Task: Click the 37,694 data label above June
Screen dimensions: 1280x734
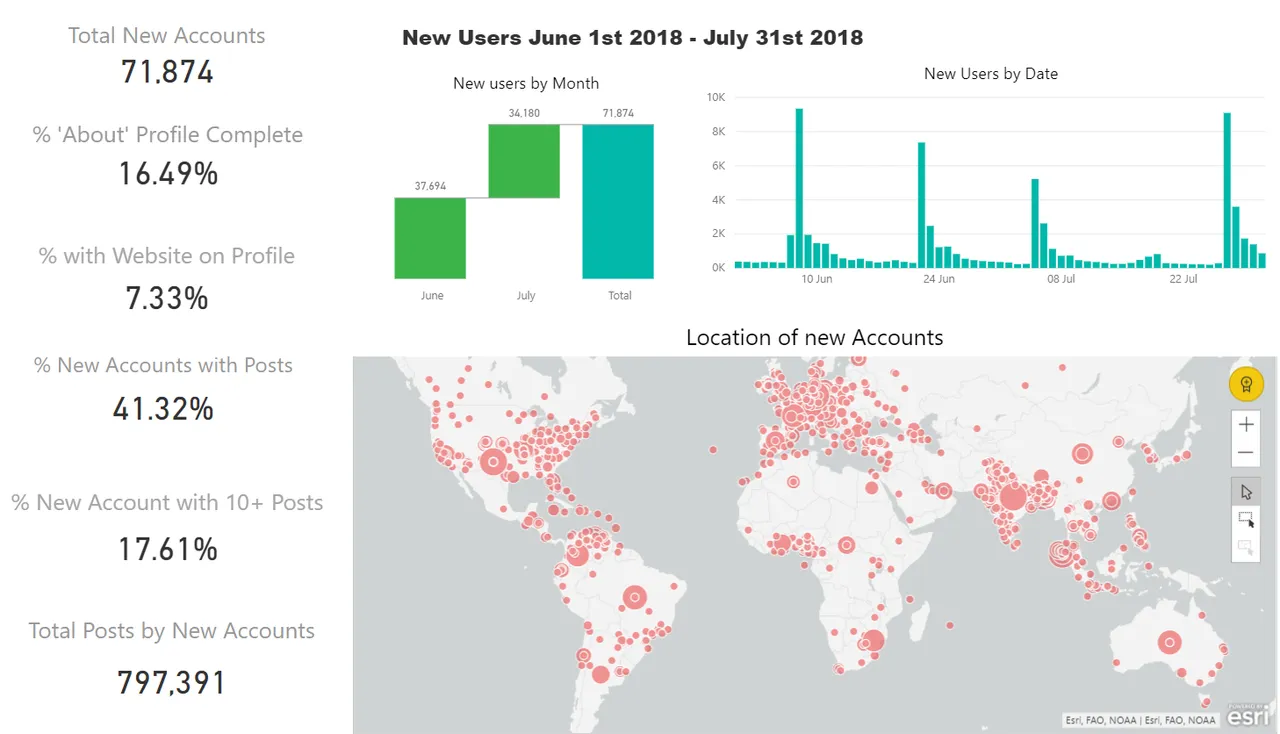Action: click(x=430, y=186)
